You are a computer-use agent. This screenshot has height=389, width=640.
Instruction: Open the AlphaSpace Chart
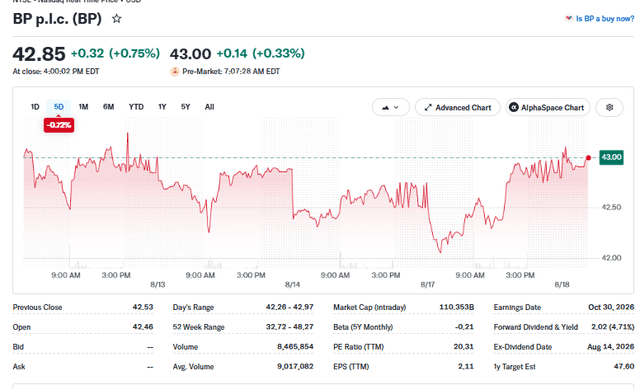tap(548, 107)
